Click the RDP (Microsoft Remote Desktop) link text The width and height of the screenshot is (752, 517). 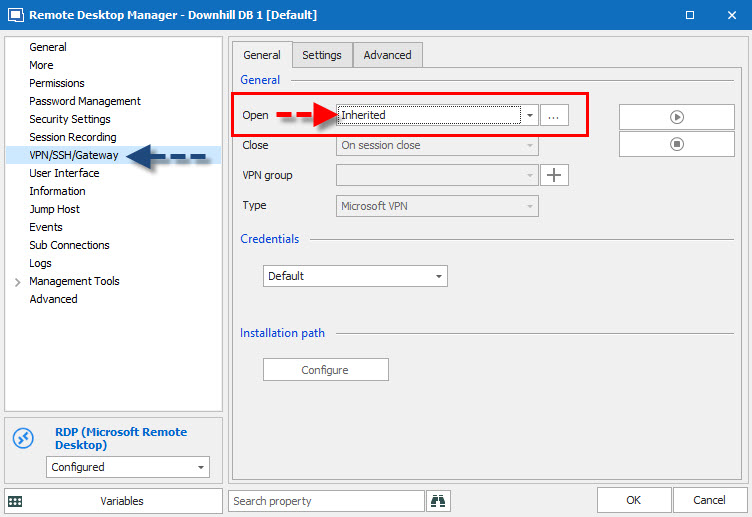[121, 438]
